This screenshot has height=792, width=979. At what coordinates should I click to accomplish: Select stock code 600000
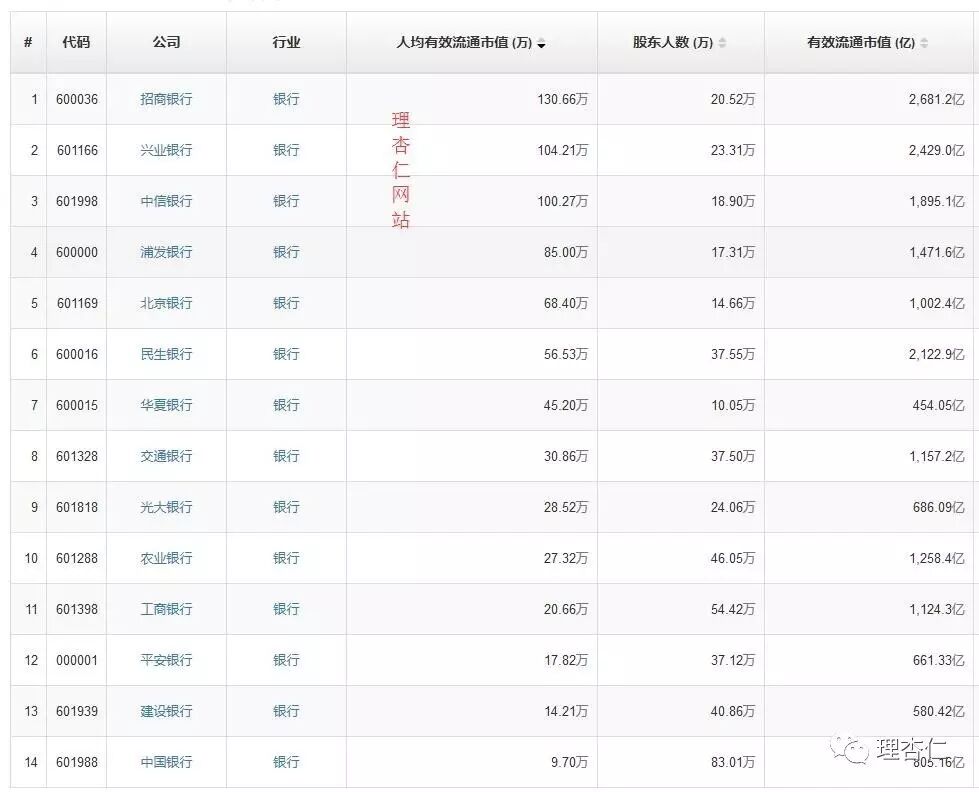pyautogui.click(x=77, y=252)
